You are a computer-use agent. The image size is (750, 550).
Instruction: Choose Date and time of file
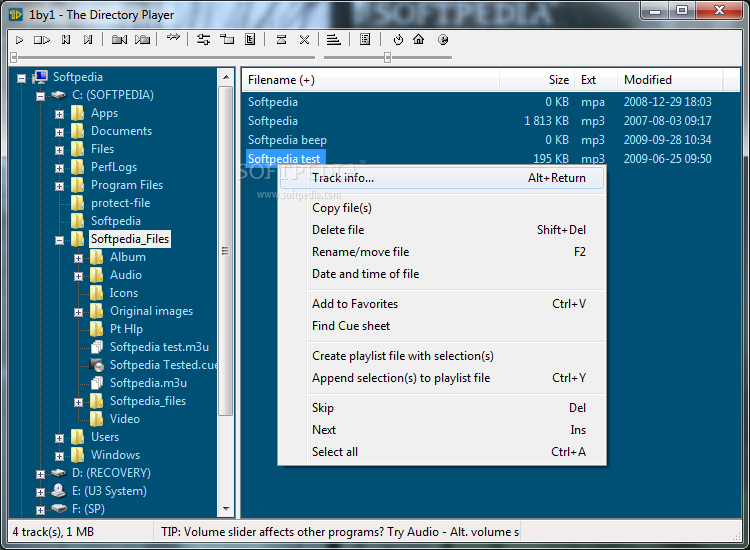click(442, 274)
